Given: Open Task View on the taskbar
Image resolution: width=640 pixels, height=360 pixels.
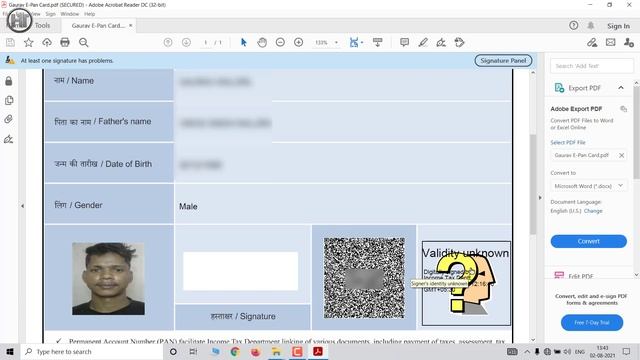Looking at the screenshot, I should pyautogui.click(x=193, y=351).
